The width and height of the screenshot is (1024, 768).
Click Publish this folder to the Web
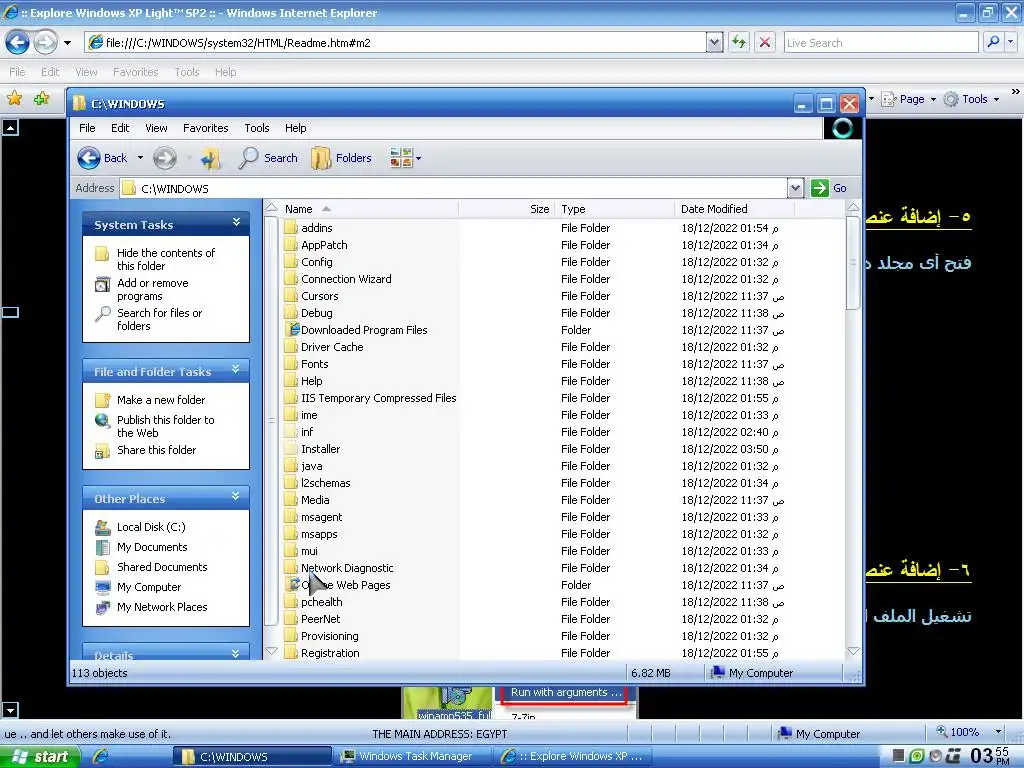point(165,426)
